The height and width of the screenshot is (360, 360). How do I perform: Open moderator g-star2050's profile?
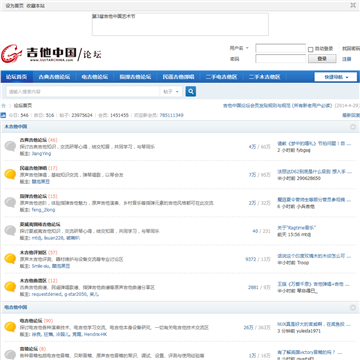pyautogui.click(x=76, y=294)
